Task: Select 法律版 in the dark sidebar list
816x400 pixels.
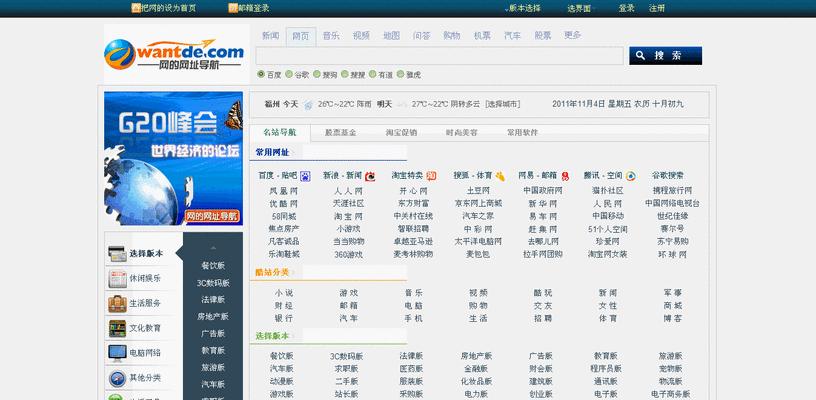Action: tap(213, 300)
